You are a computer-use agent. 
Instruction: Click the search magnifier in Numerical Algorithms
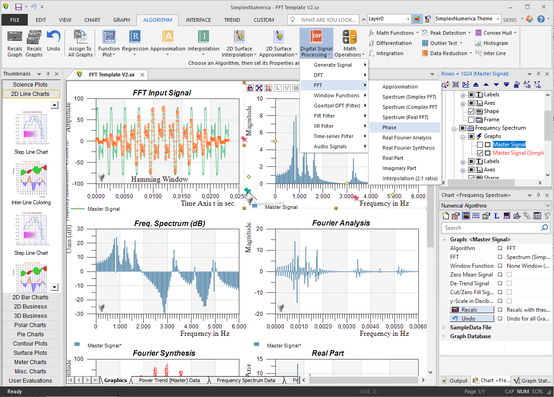point(544,227)
